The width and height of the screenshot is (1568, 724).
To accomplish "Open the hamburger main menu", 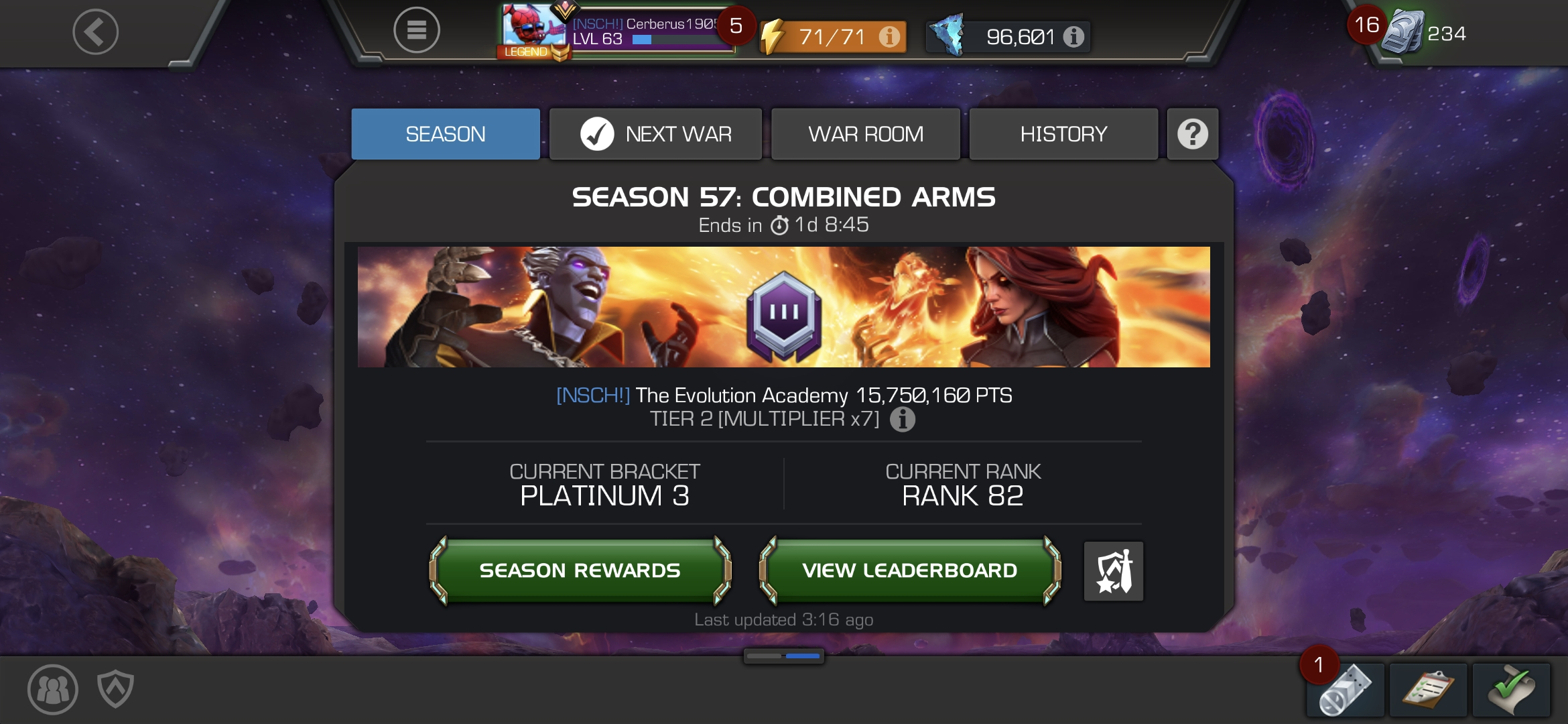I will (416, 30).
